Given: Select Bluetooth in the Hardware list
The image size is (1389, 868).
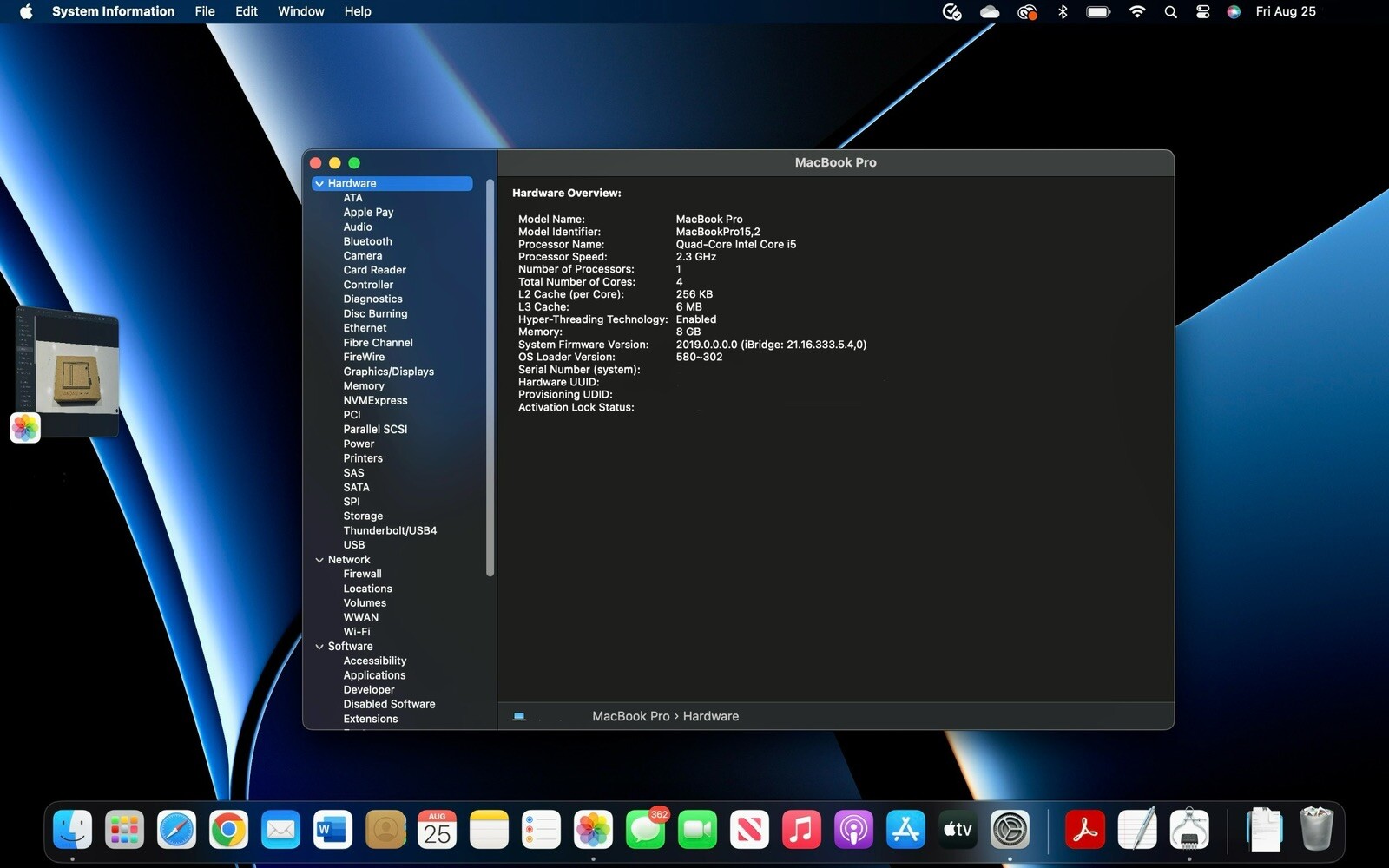Looking at the screenshot, I should coord(367,241).
